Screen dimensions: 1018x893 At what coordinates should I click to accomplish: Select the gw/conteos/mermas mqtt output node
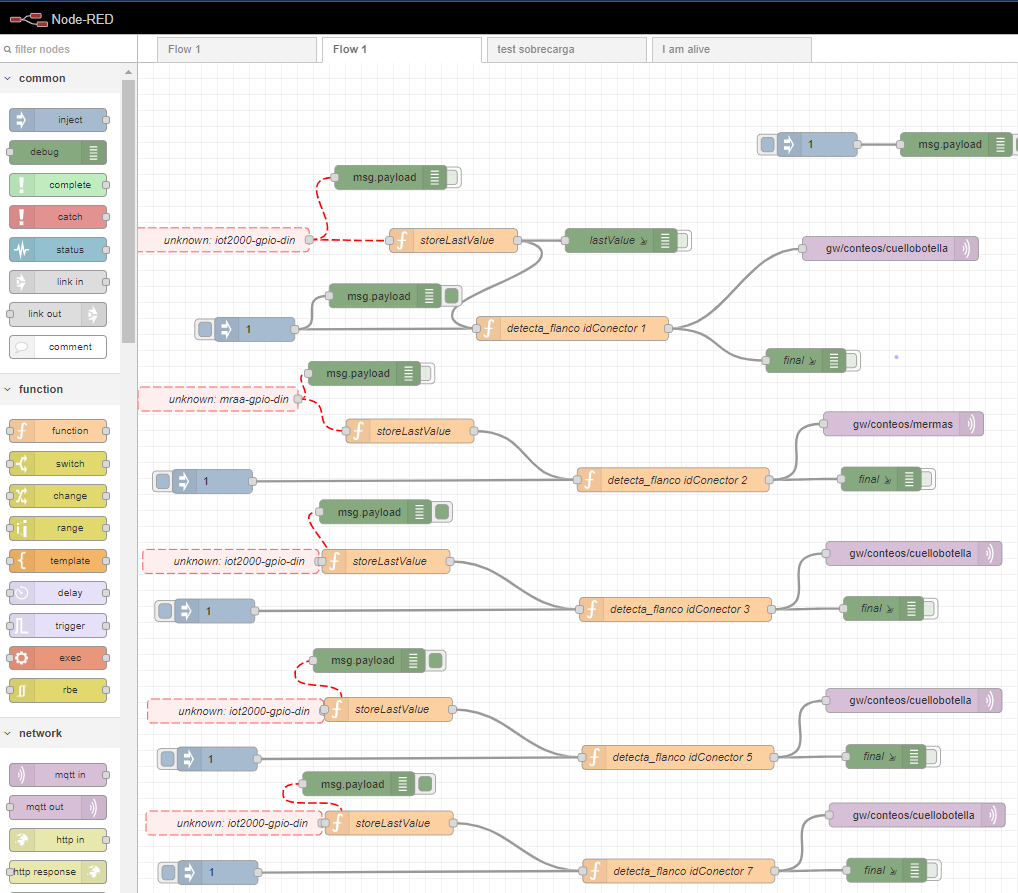[x=902, y=424]
